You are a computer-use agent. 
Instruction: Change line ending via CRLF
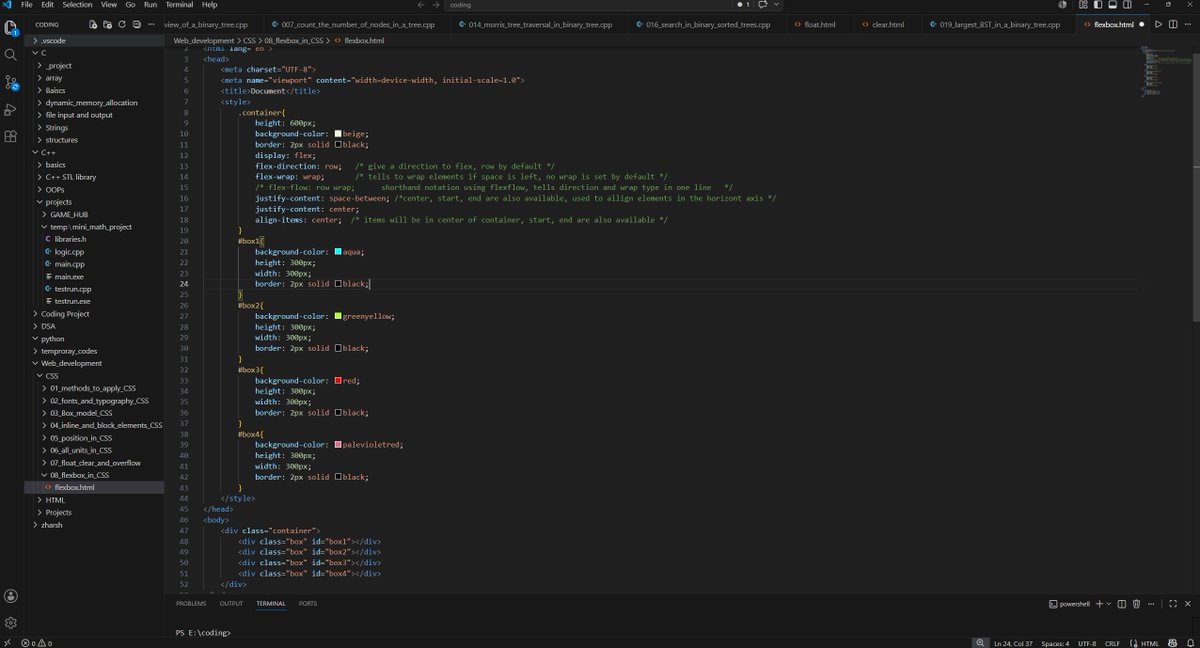point(1113,643)
